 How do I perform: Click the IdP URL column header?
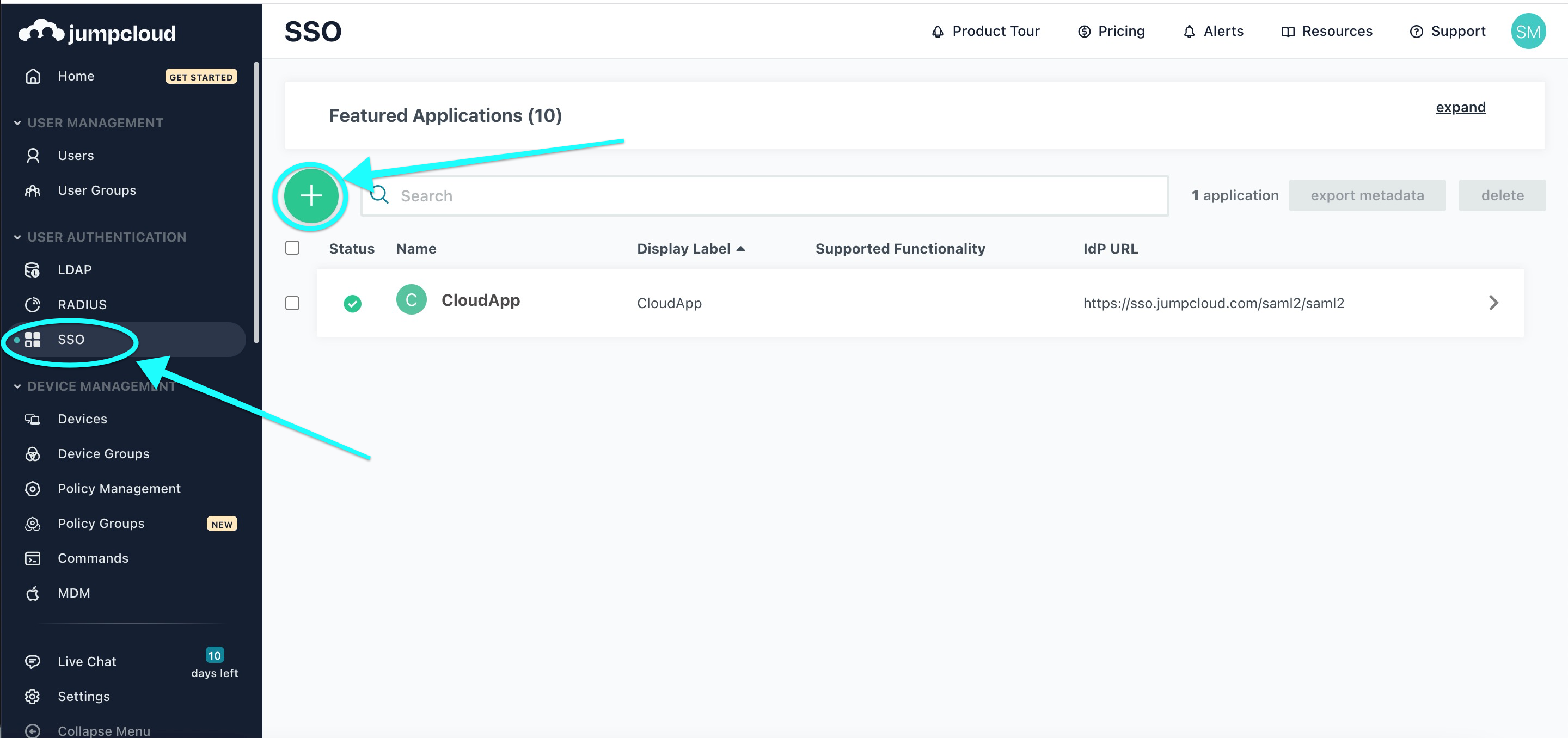1110,249
